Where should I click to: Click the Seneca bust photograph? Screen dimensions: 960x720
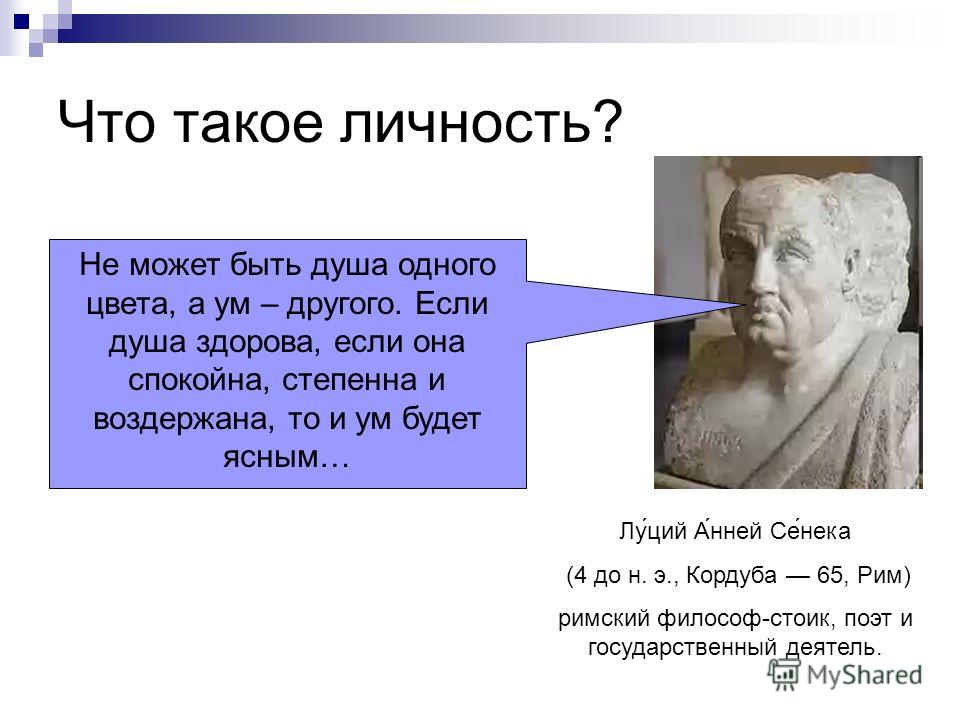[x=788, y=322]
